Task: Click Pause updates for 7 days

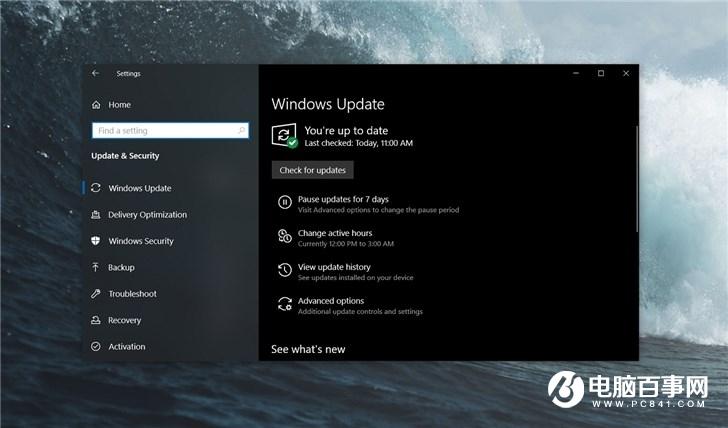Action: (343, 199)
